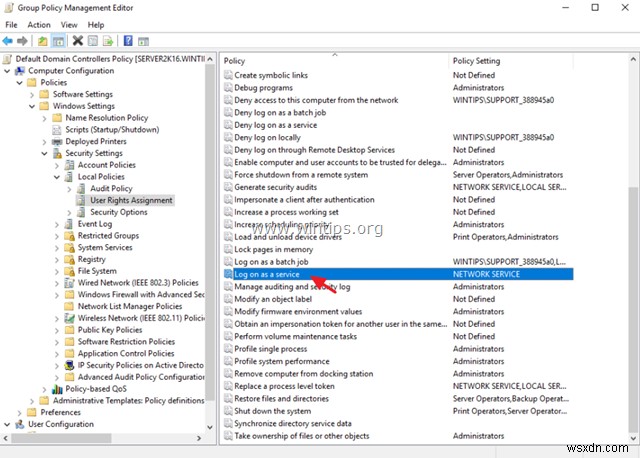
Task: Maximize the Group Policy Management Editor window
Action: 595,7
